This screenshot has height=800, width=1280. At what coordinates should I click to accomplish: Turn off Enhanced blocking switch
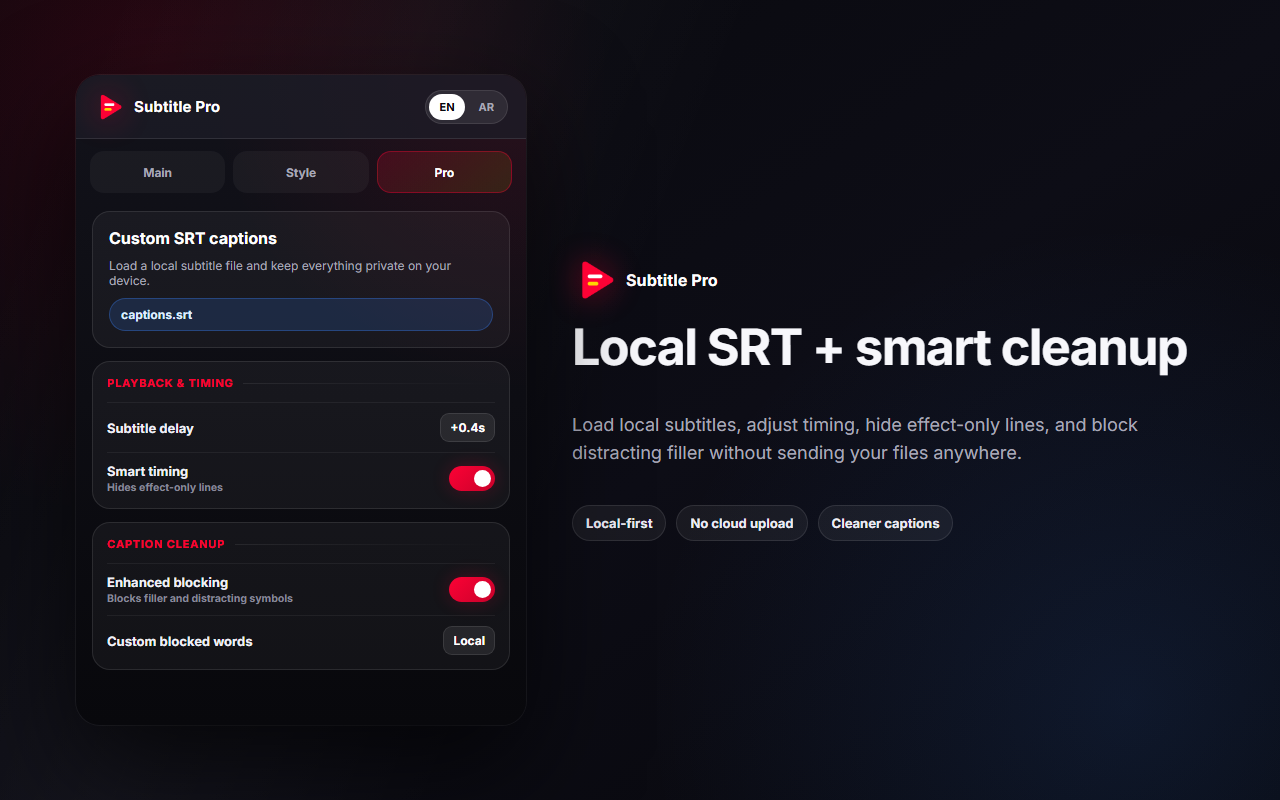(x=472, y=590)
